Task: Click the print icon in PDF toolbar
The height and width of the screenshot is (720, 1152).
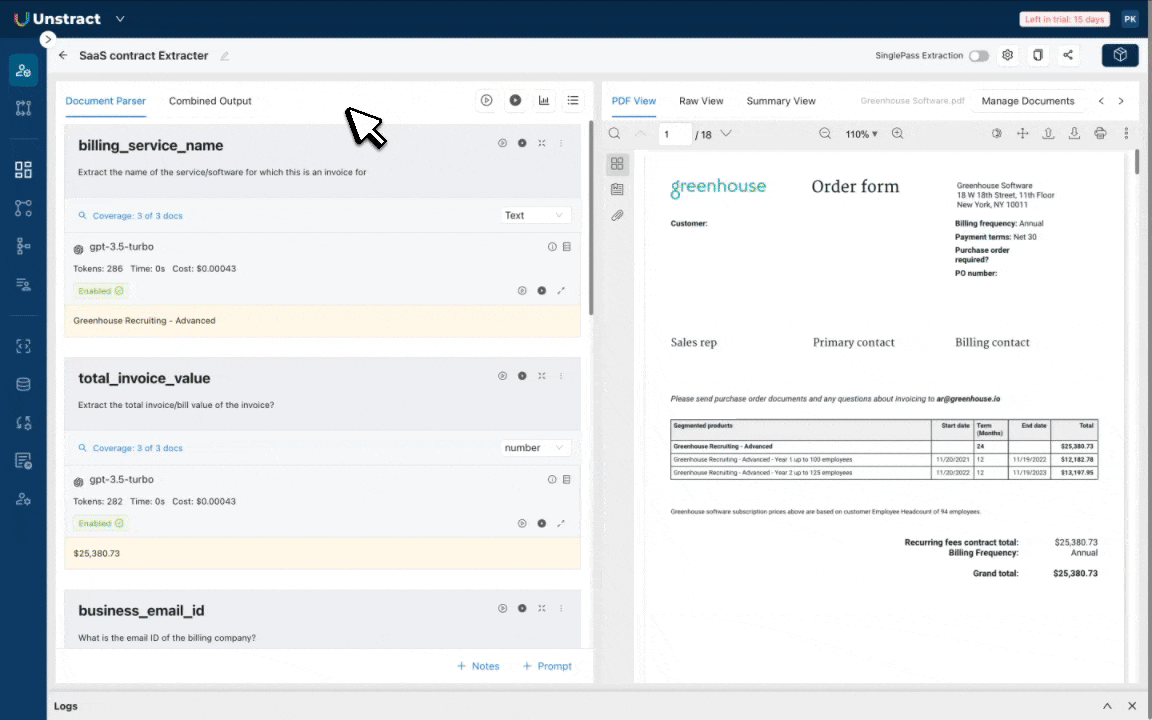Action: point(1100,134)
